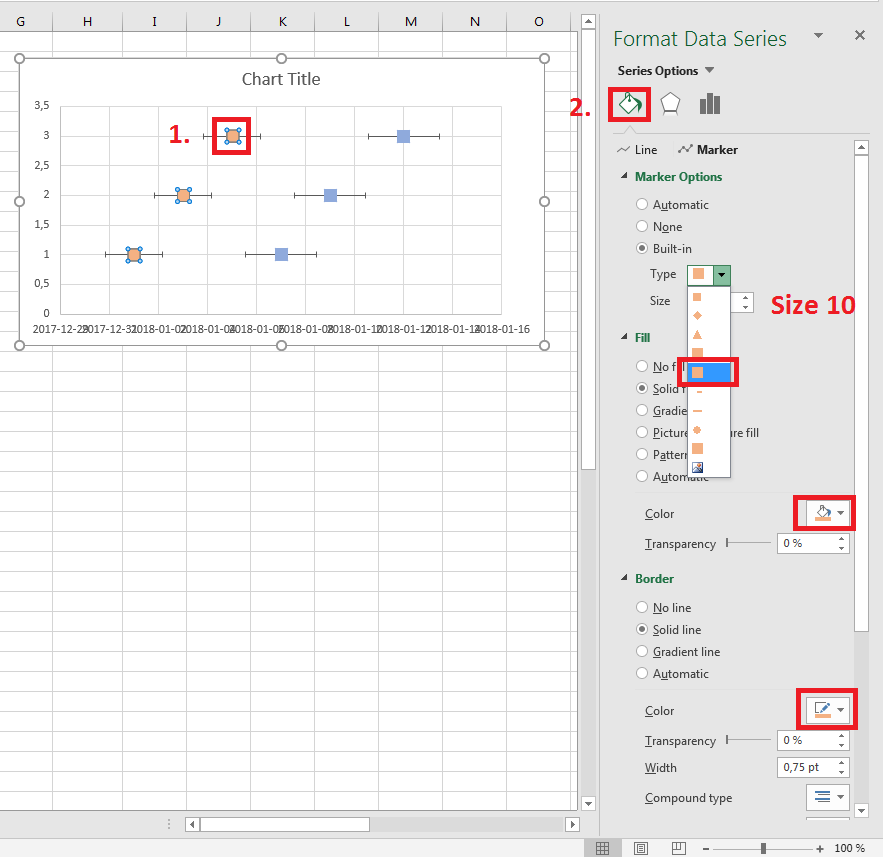Zoom out with the minus button
Screen dimensions: 883x857
click(706, 848)
